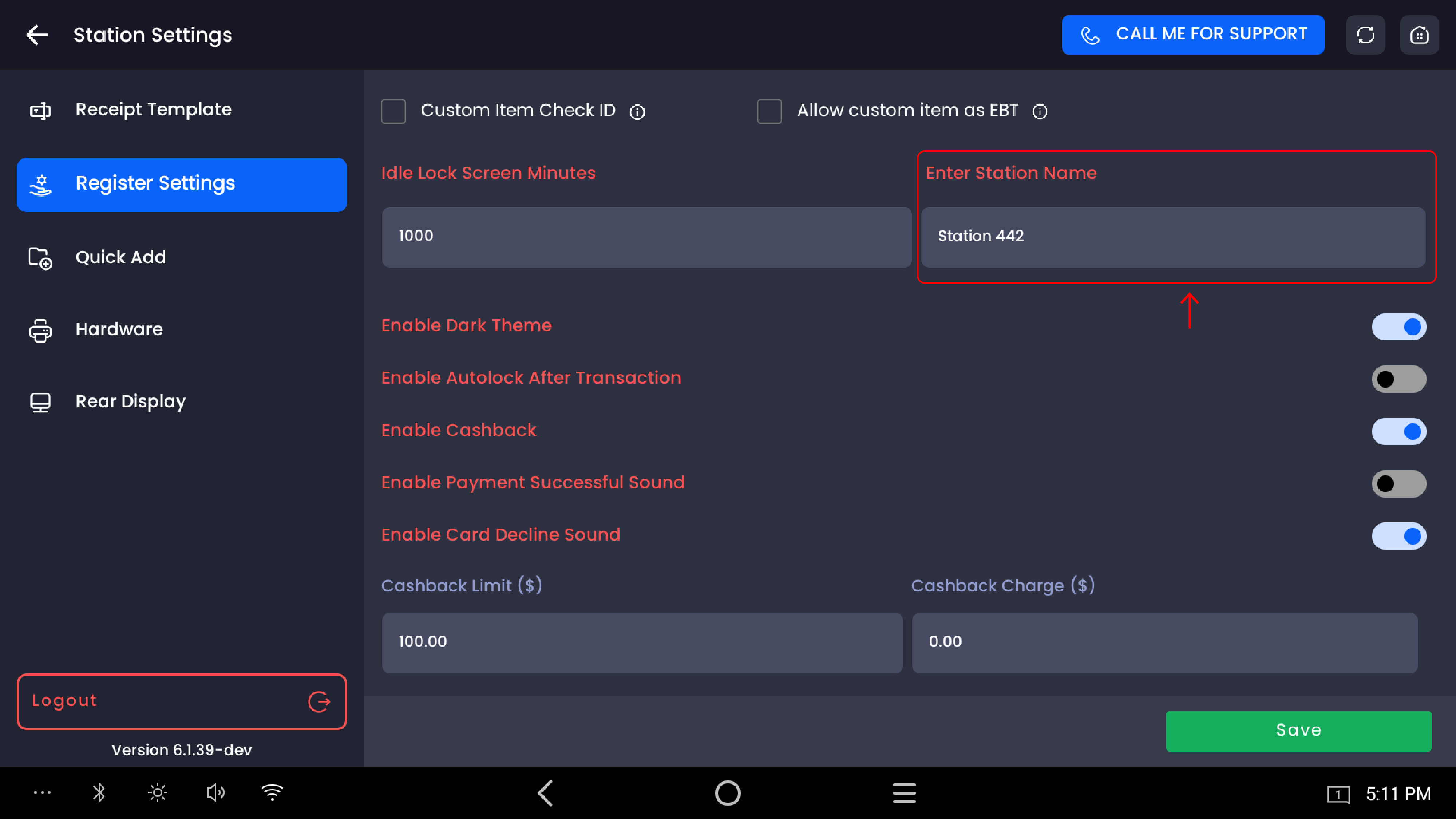Show info for Allow custom item as EBT
This screenshot has height=819, width=1456.
tap(1040, 111)
